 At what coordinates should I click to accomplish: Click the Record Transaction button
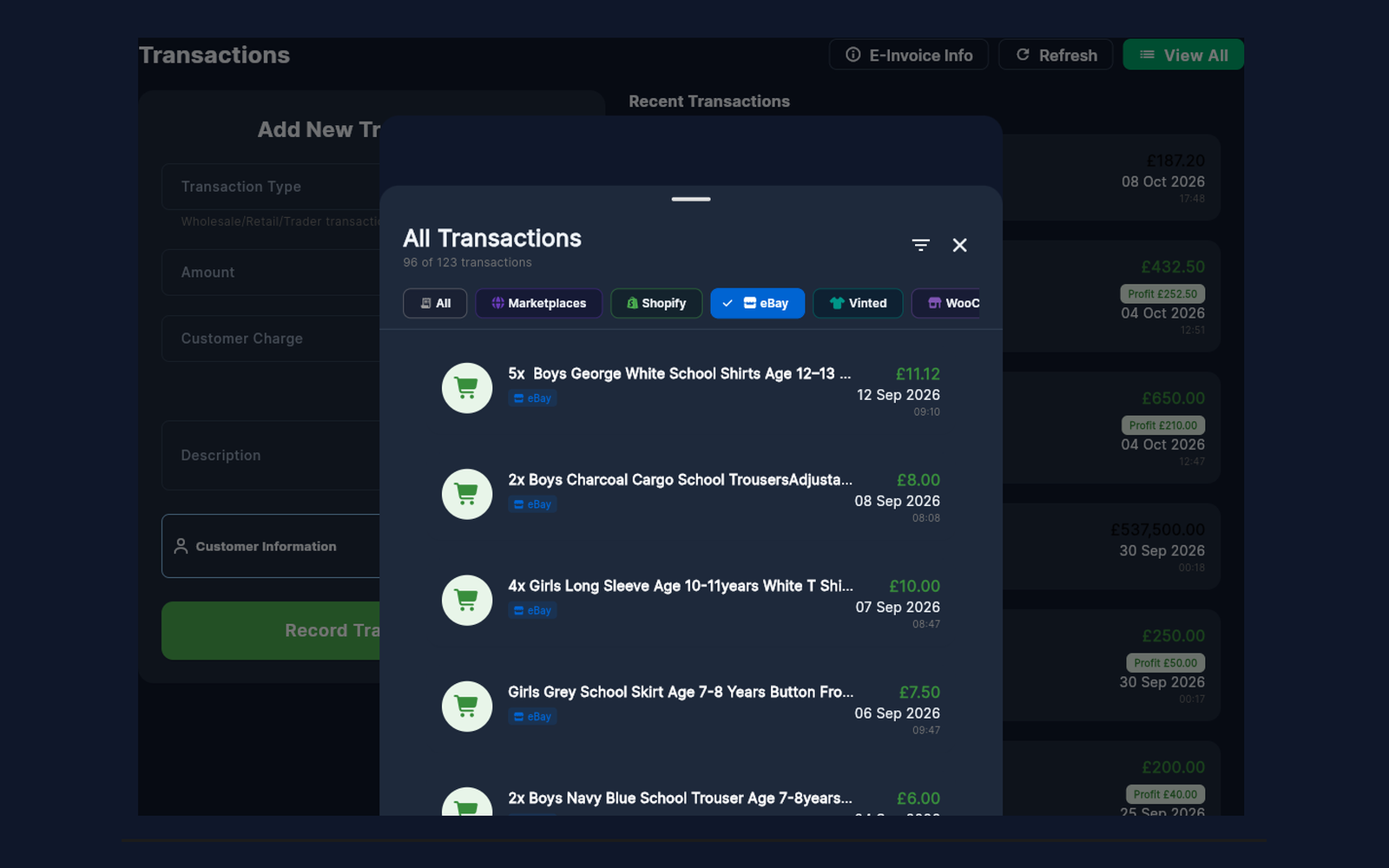[x=271, y=630]
